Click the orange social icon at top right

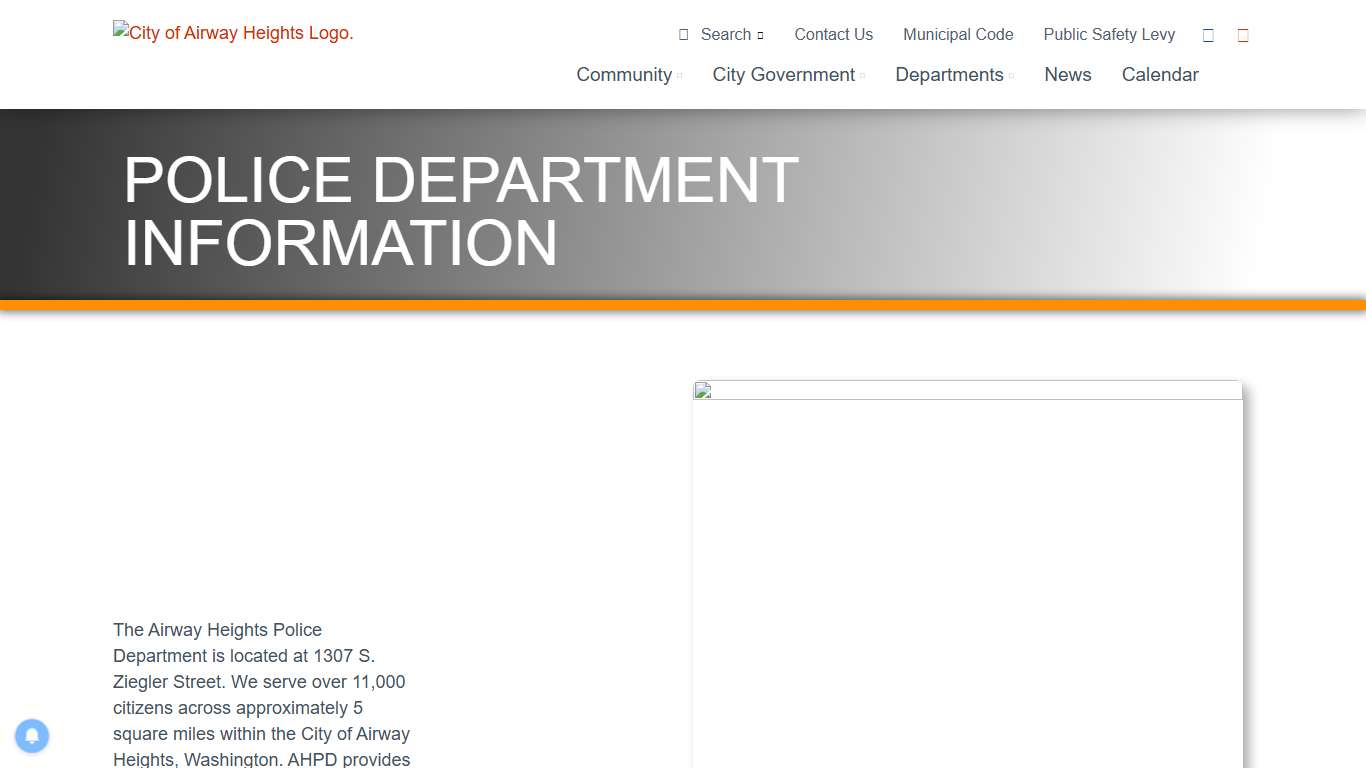point(1243,34)
